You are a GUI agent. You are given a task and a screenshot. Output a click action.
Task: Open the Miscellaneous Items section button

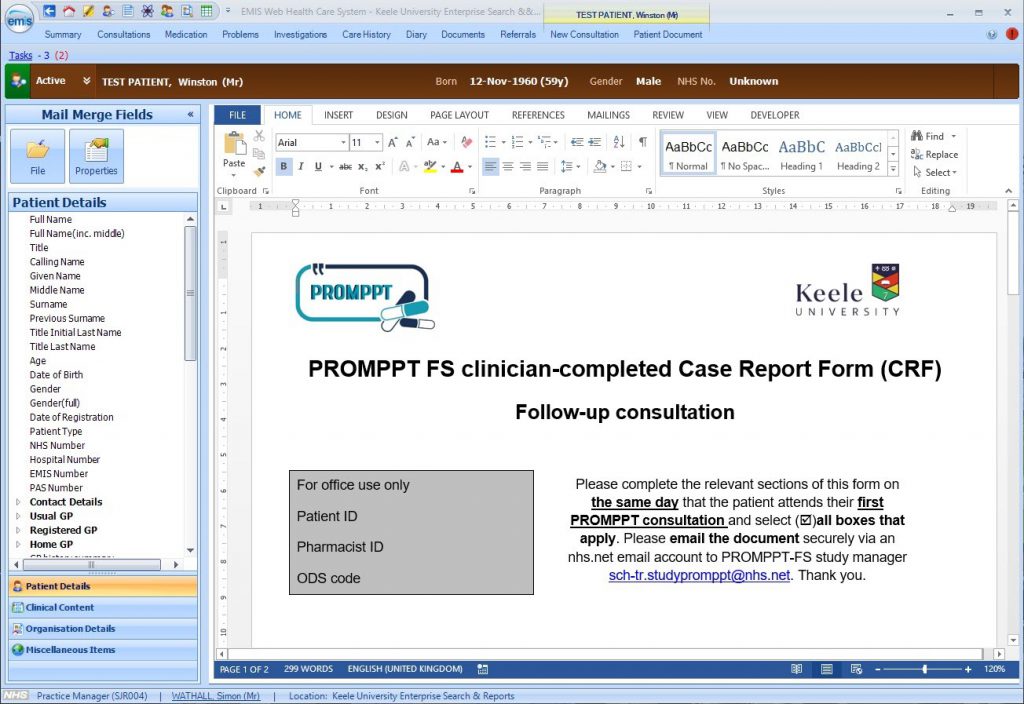pyautogui.click(x=103, y=650)
